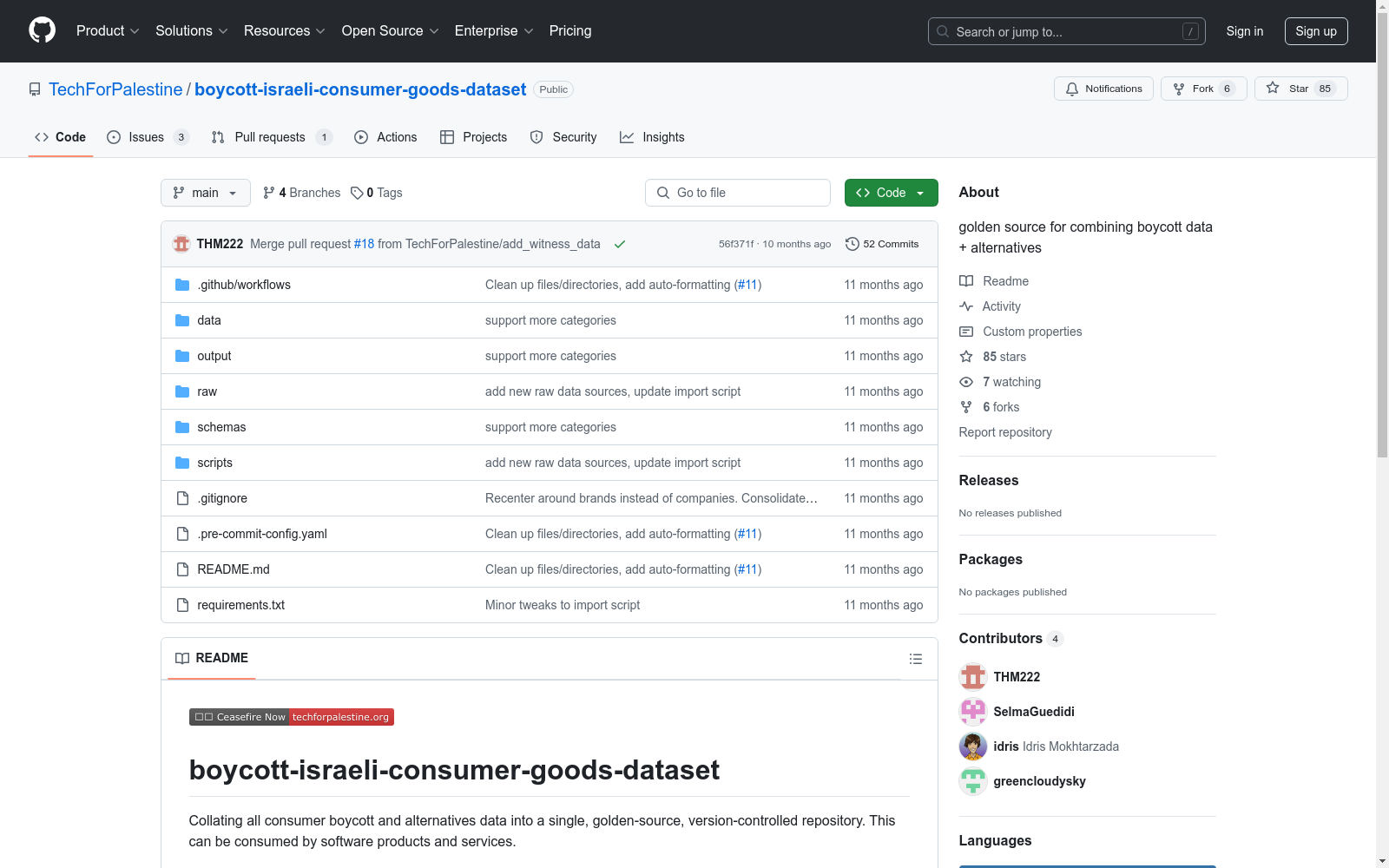Click idris contributor avatar
This screenshot has height=868, width=1389.
[973, 746]
